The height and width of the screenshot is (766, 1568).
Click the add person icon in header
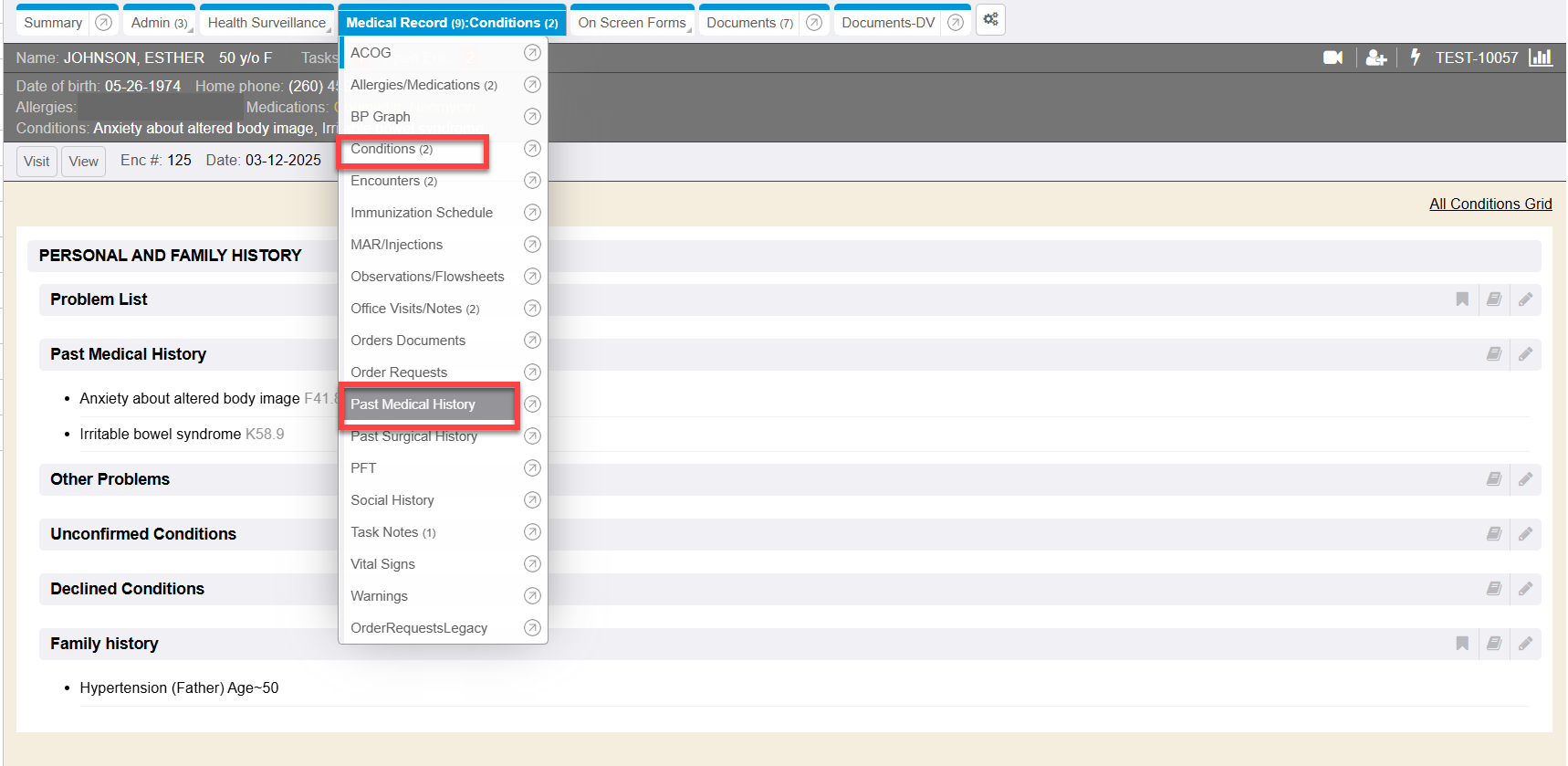(x=1375, y=58)
